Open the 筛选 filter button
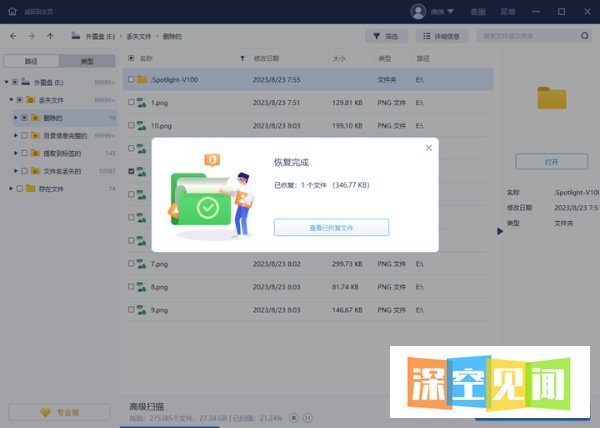 tap(386, 36)
